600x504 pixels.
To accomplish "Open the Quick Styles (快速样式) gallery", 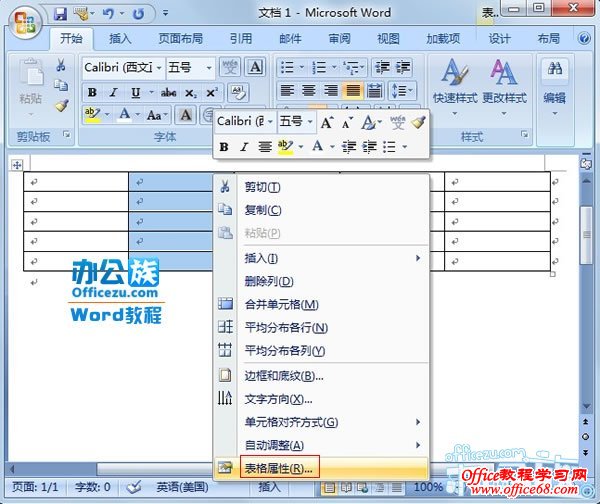I will 455,86.
